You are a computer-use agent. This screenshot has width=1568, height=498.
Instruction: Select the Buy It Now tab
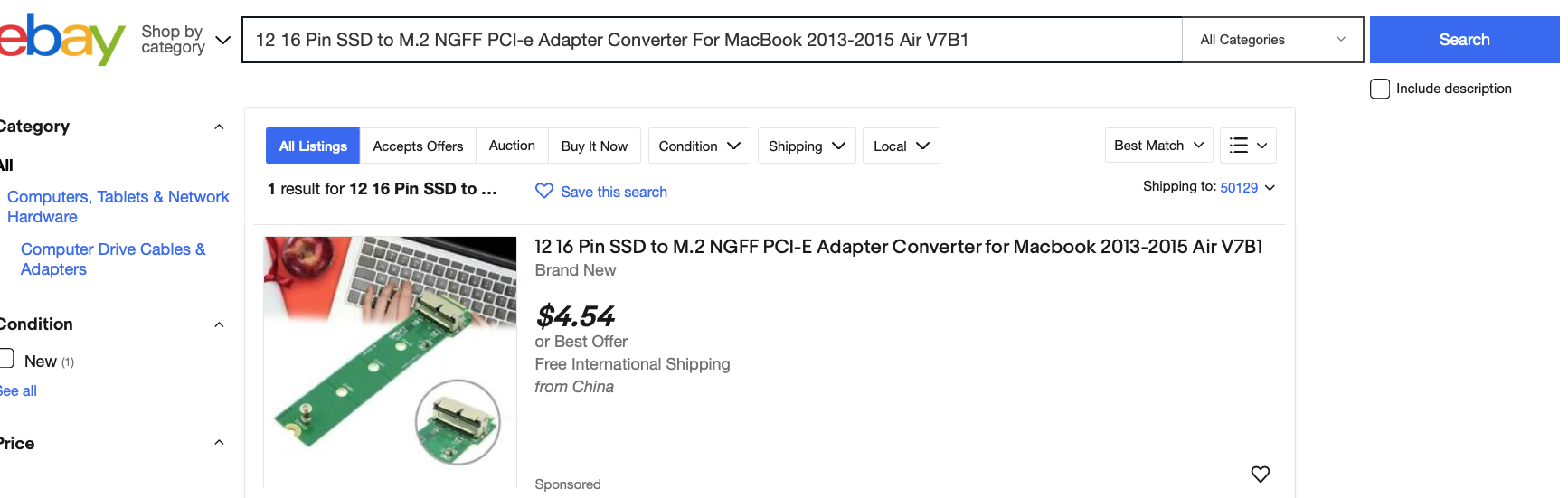point(594,146)
